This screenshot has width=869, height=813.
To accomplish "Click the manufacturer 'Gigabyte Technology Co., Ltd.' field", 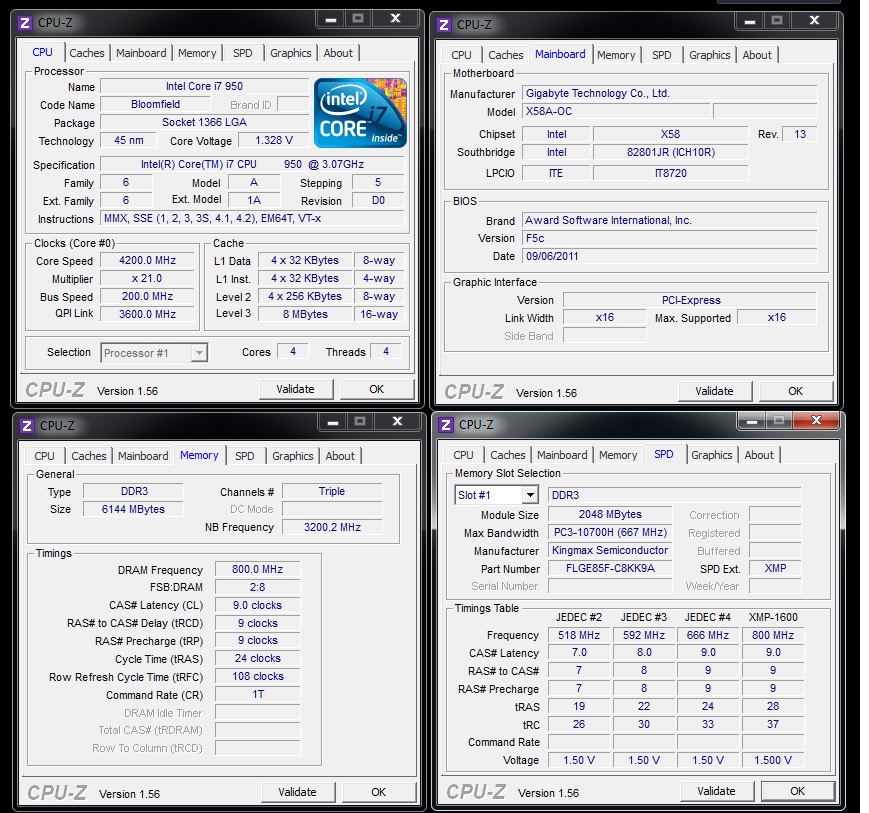I will [x=669, y=93].
